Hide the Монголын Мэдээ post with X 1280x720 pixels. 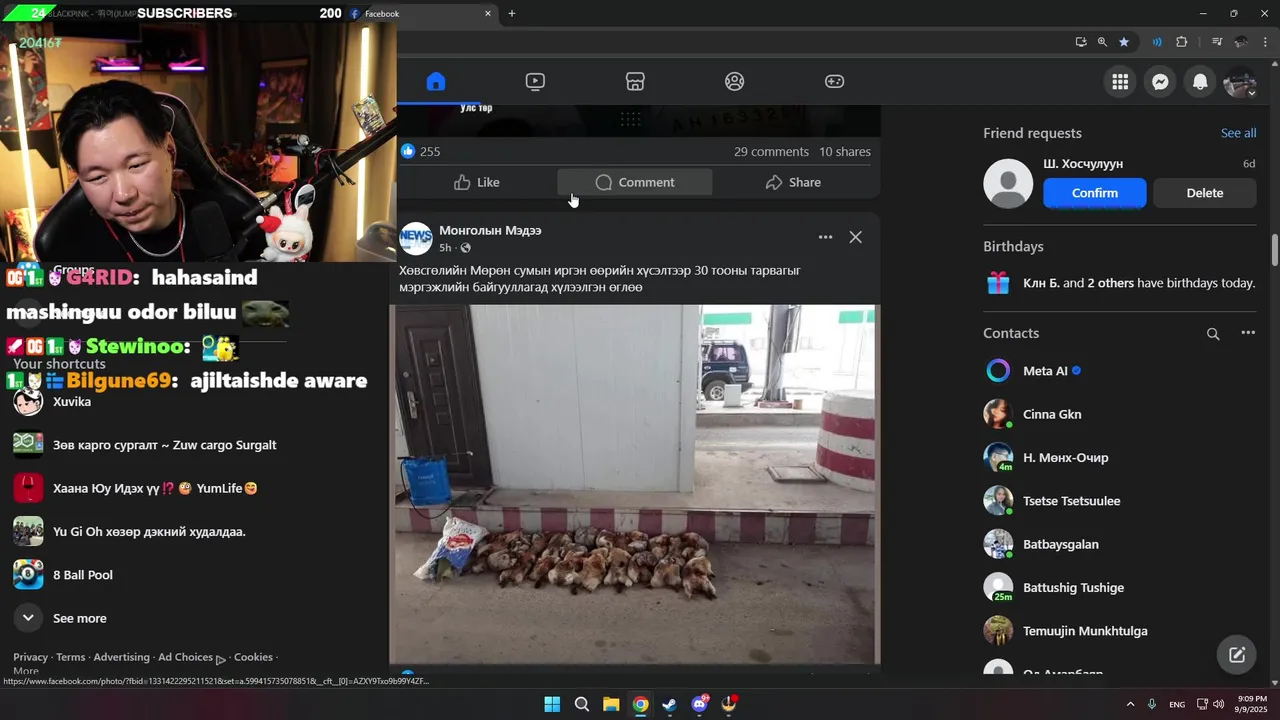(855, 237)
